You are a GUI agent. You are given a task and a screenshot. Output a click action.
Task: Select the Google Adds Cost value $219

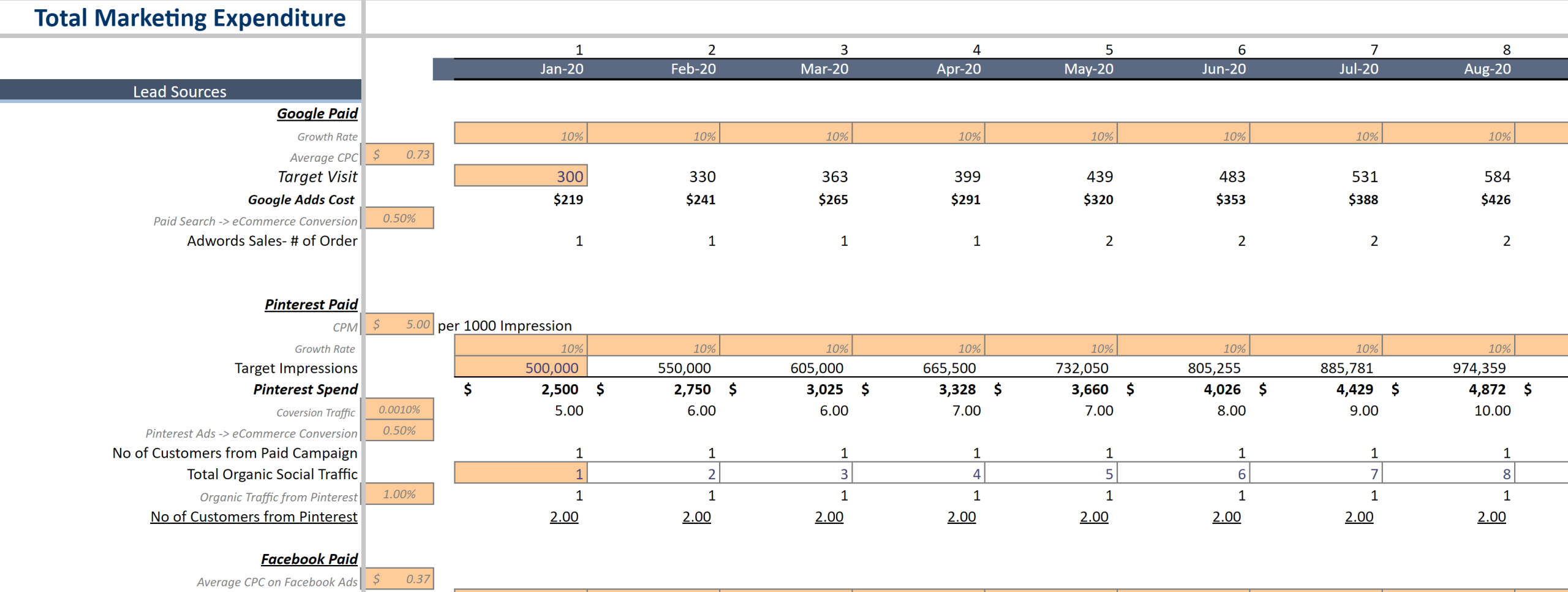pyautogui.click(x=568, y=199)
